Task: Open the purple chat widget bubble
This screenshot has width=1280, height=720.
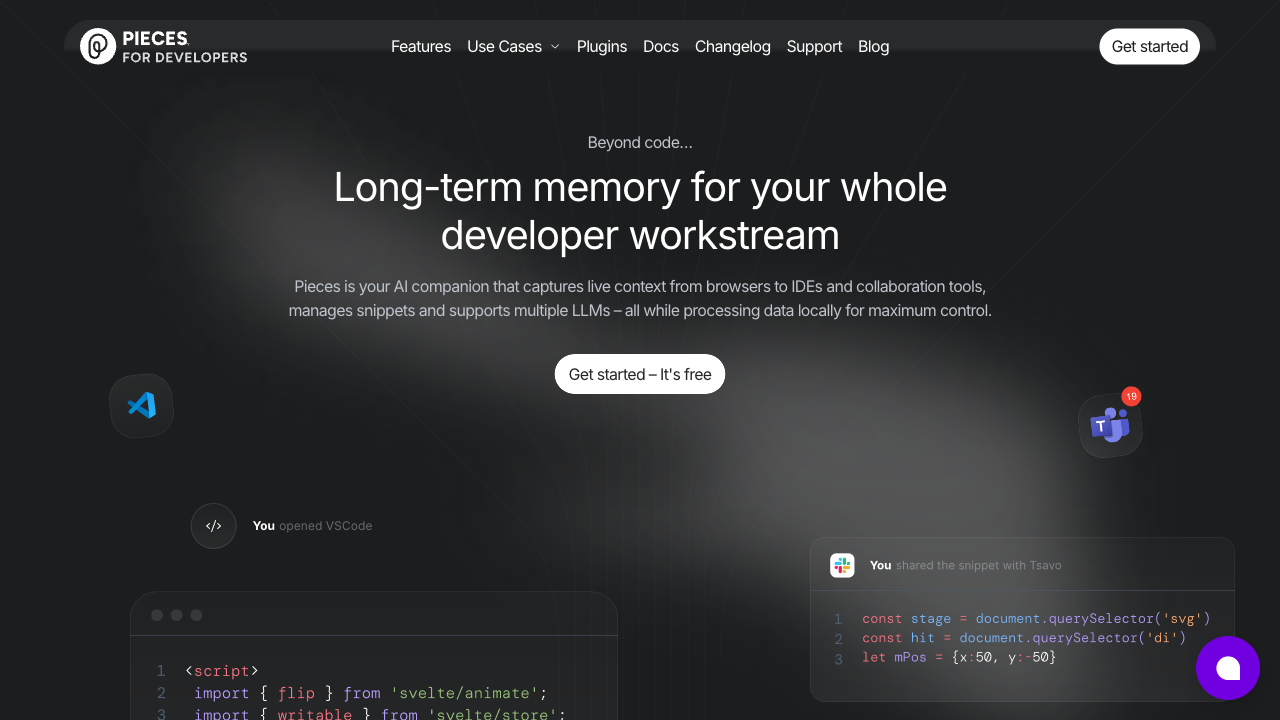Action: pos(1228,668)
